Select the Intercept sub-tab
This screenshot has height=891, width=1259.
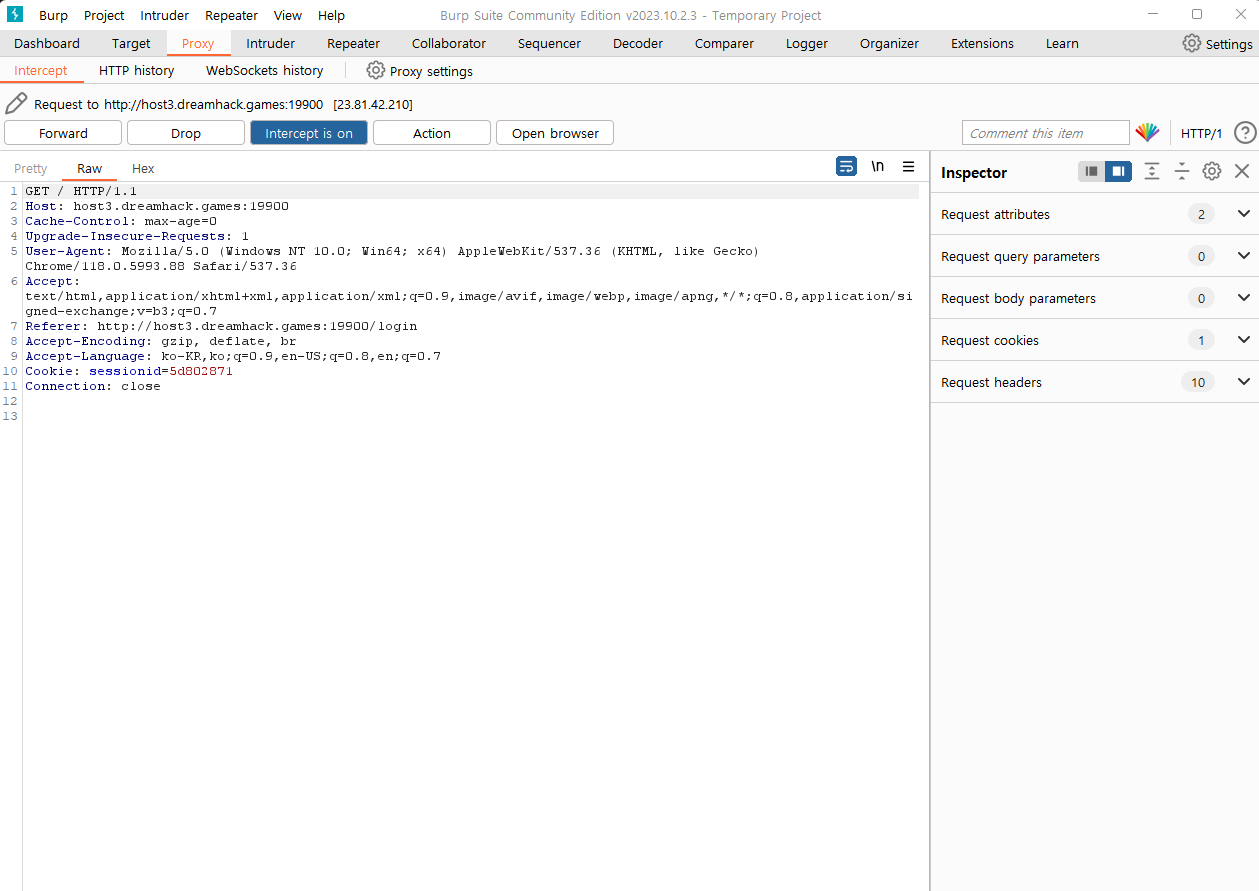coord(41,70)
